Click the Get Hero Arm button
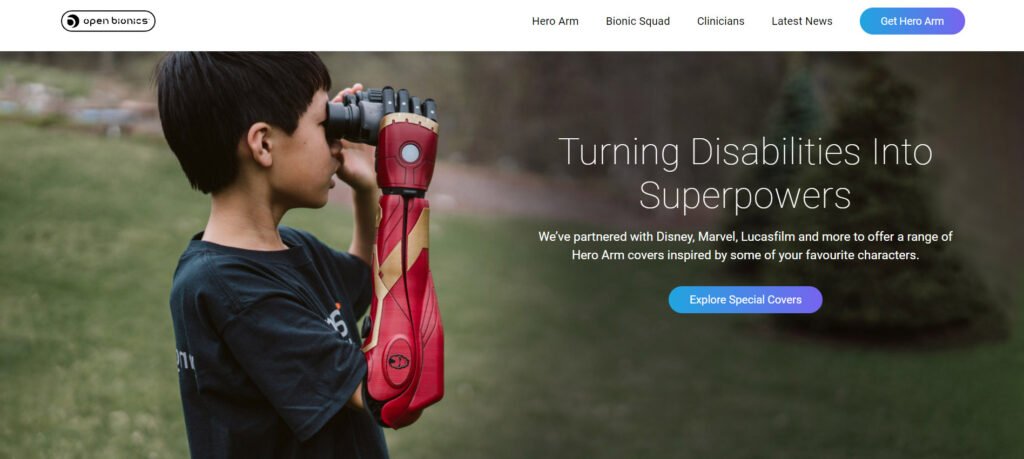 pos(912,21)
